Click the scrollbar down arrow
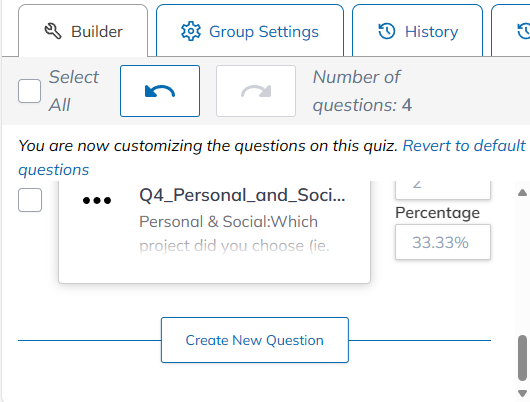 [x=522, y=393]
